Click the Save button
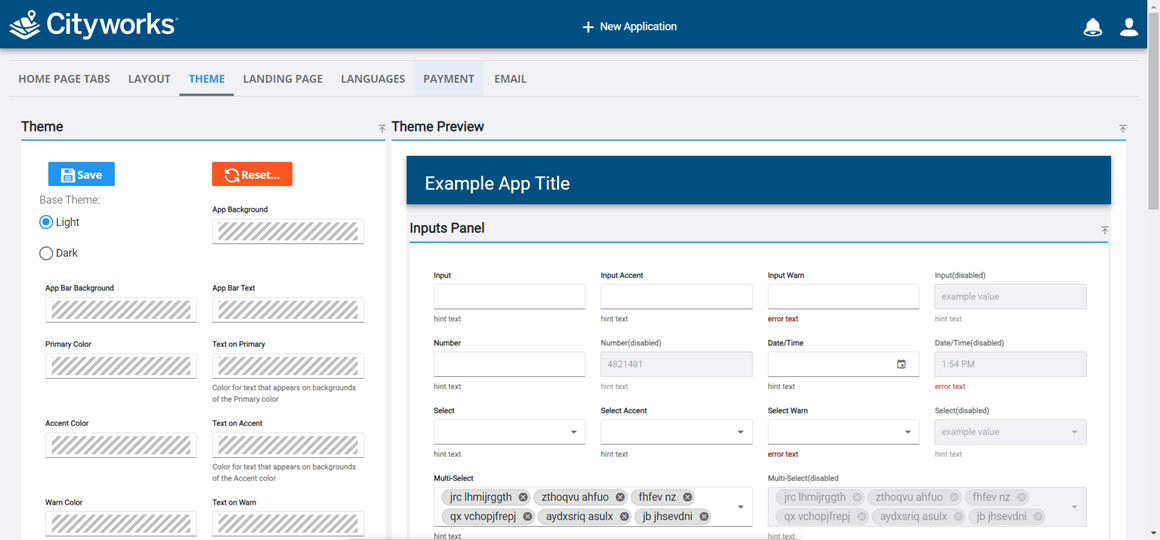Screen dimensions: 1160x540 [x=81, y=174]
